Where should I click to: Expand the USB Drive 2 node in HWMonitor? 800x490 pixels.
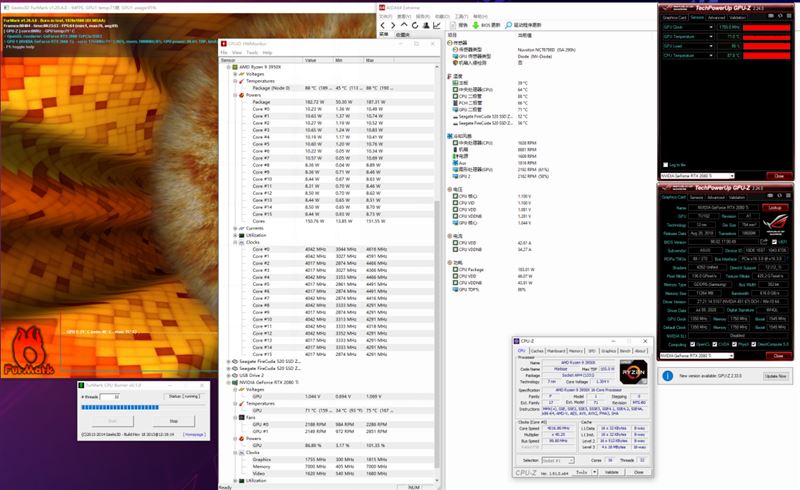click(229, 375)
